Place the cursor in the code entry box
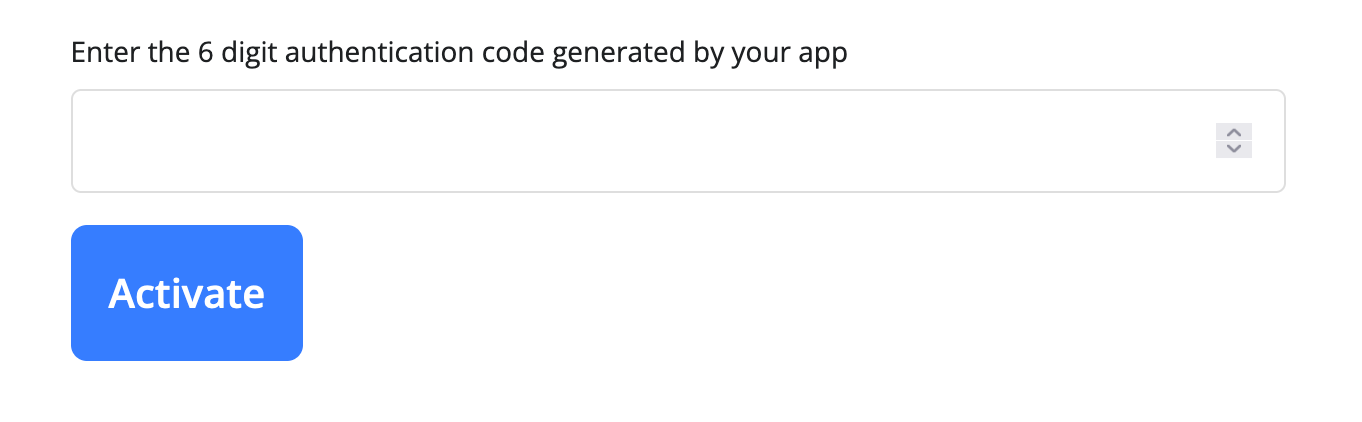Viewport: 1362px width, 422px height. (x=640, y=141)
